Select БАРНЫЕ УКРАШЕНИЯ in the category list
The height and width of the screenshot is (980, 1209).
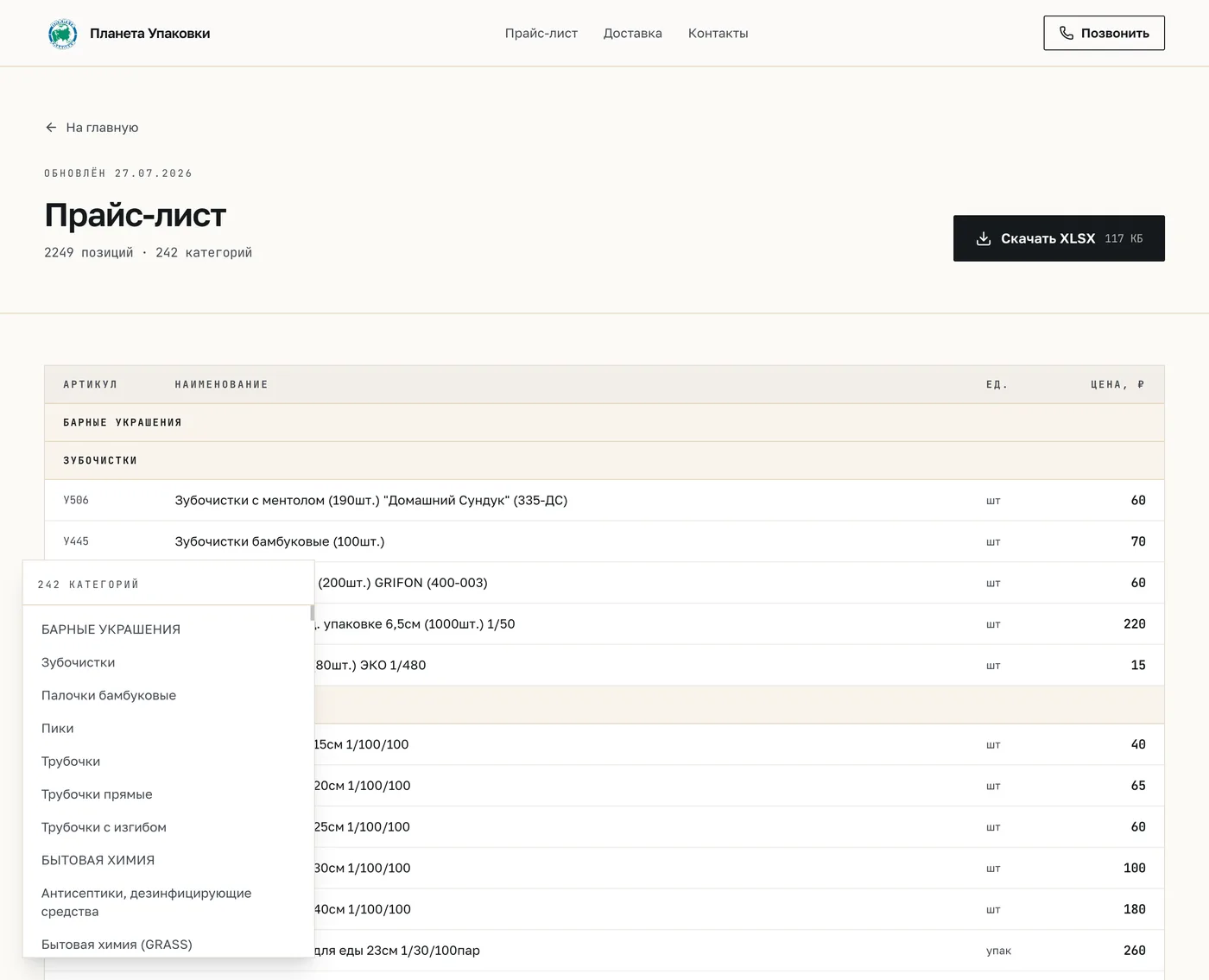click(x=111, y=629)
